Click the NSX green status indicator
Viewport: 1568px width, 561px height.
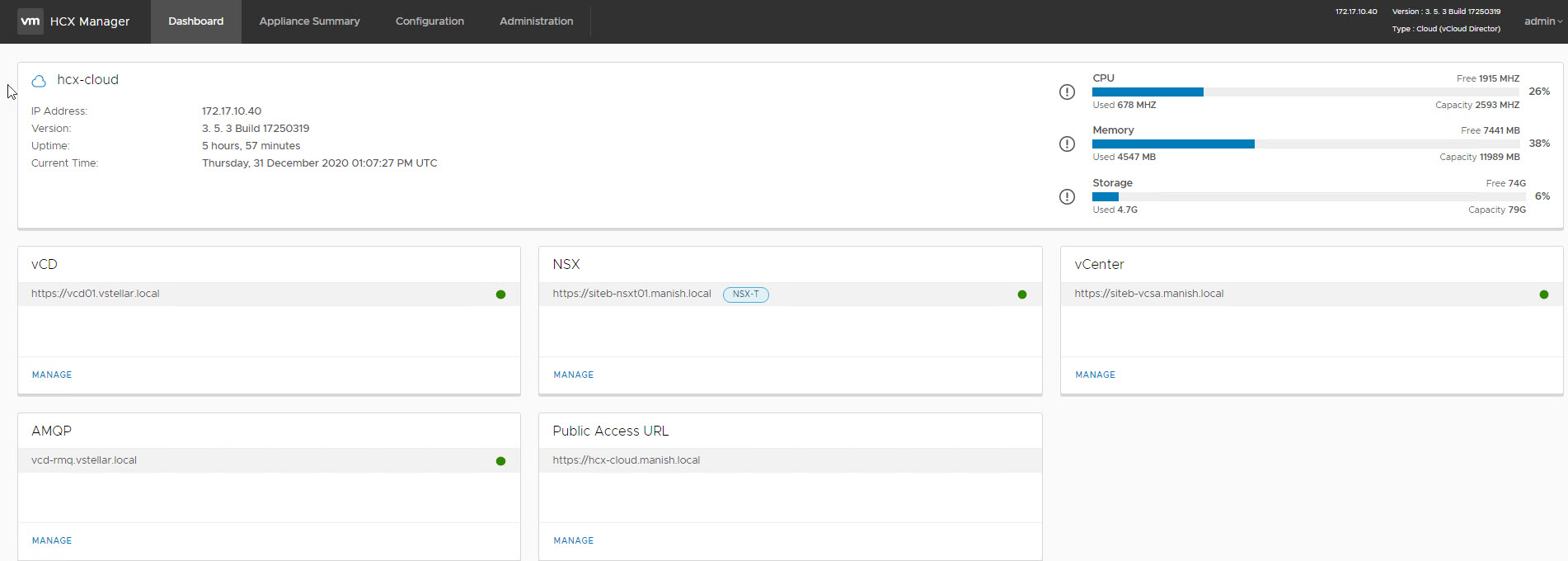pyautogui.click(x=1022, y=295)
